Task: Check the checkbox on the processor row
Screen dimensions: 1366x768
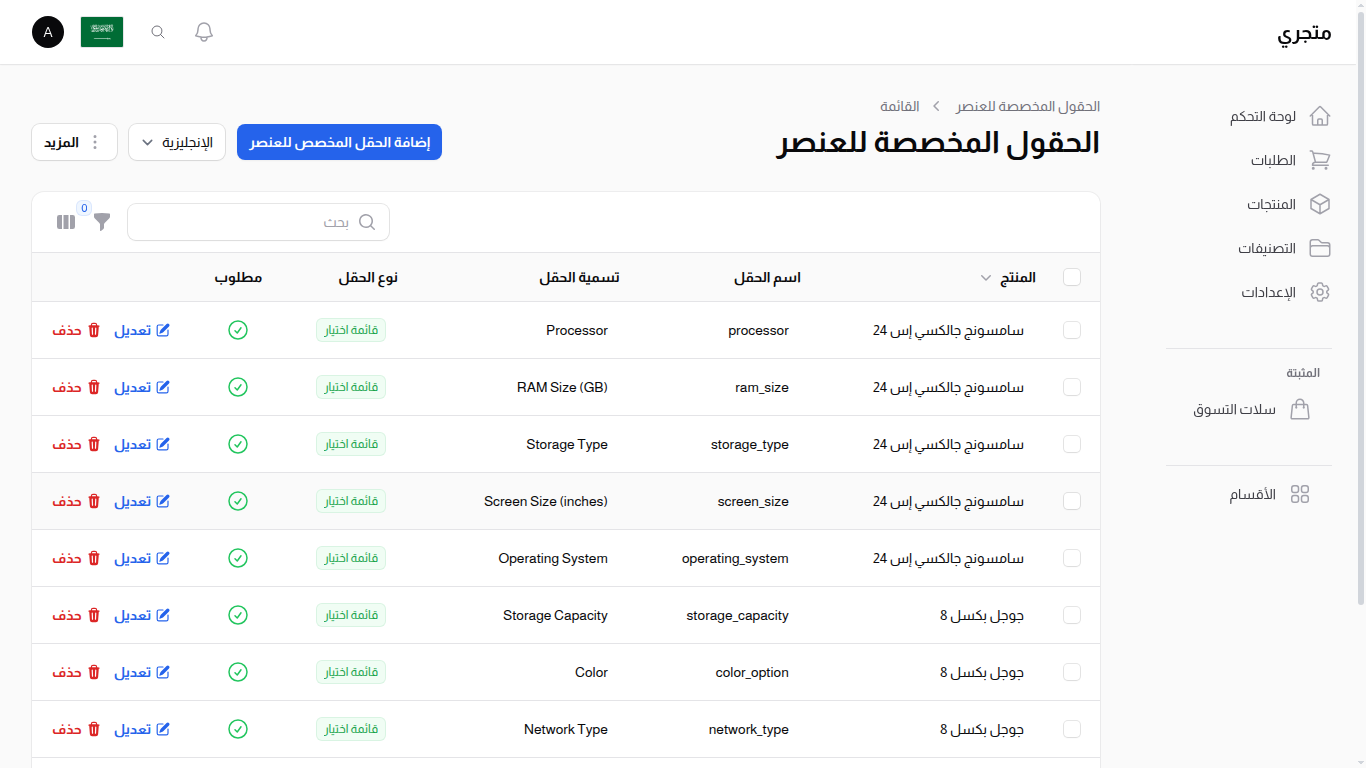Action: pos(1071,330)
